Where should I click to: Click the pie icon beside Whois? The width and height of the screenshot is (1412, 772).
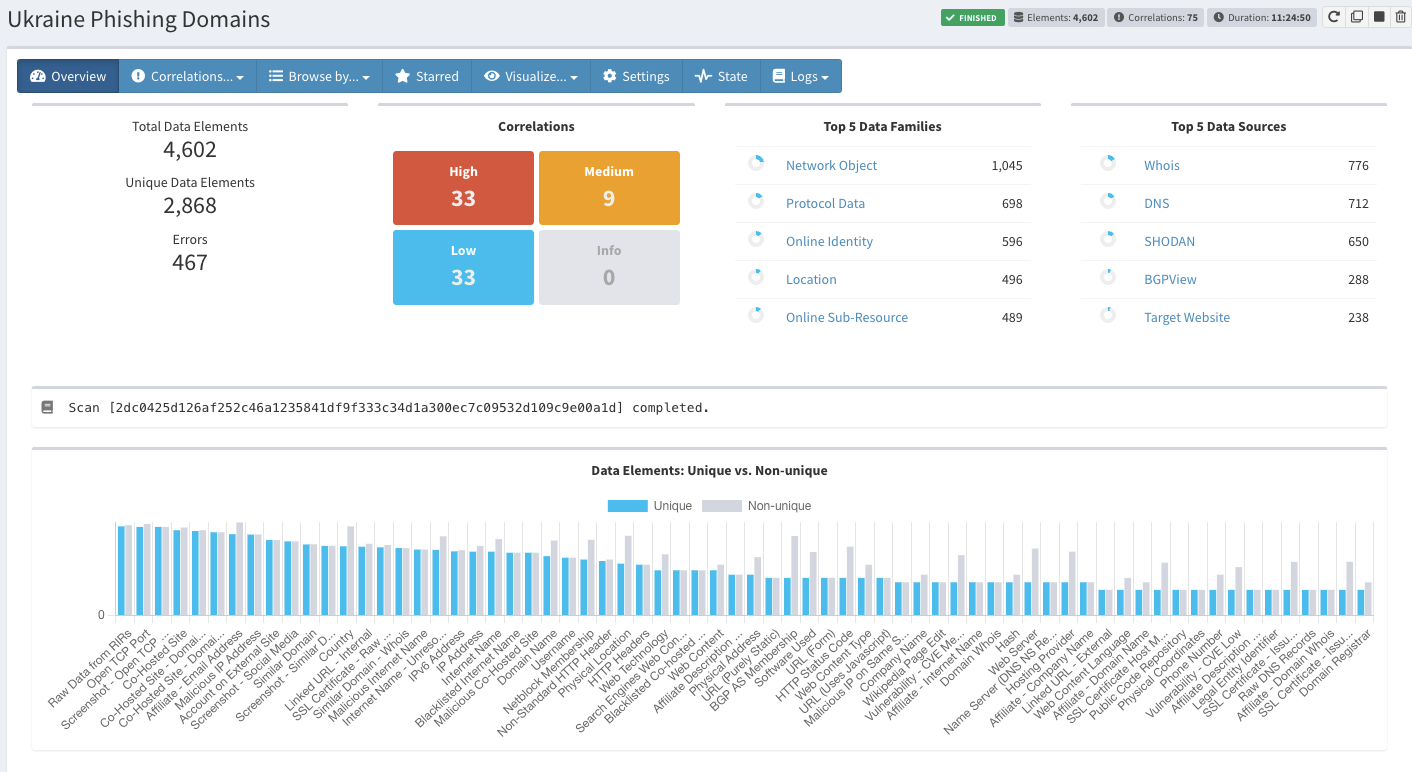click(1107, 163)
